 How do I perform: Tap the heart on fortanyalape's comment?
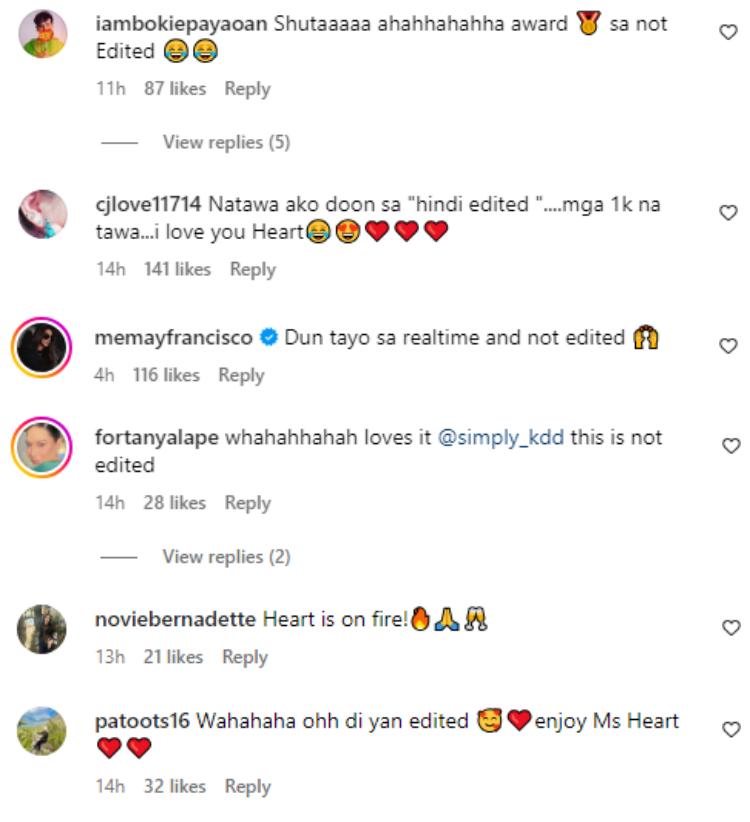tap(730, 445)
